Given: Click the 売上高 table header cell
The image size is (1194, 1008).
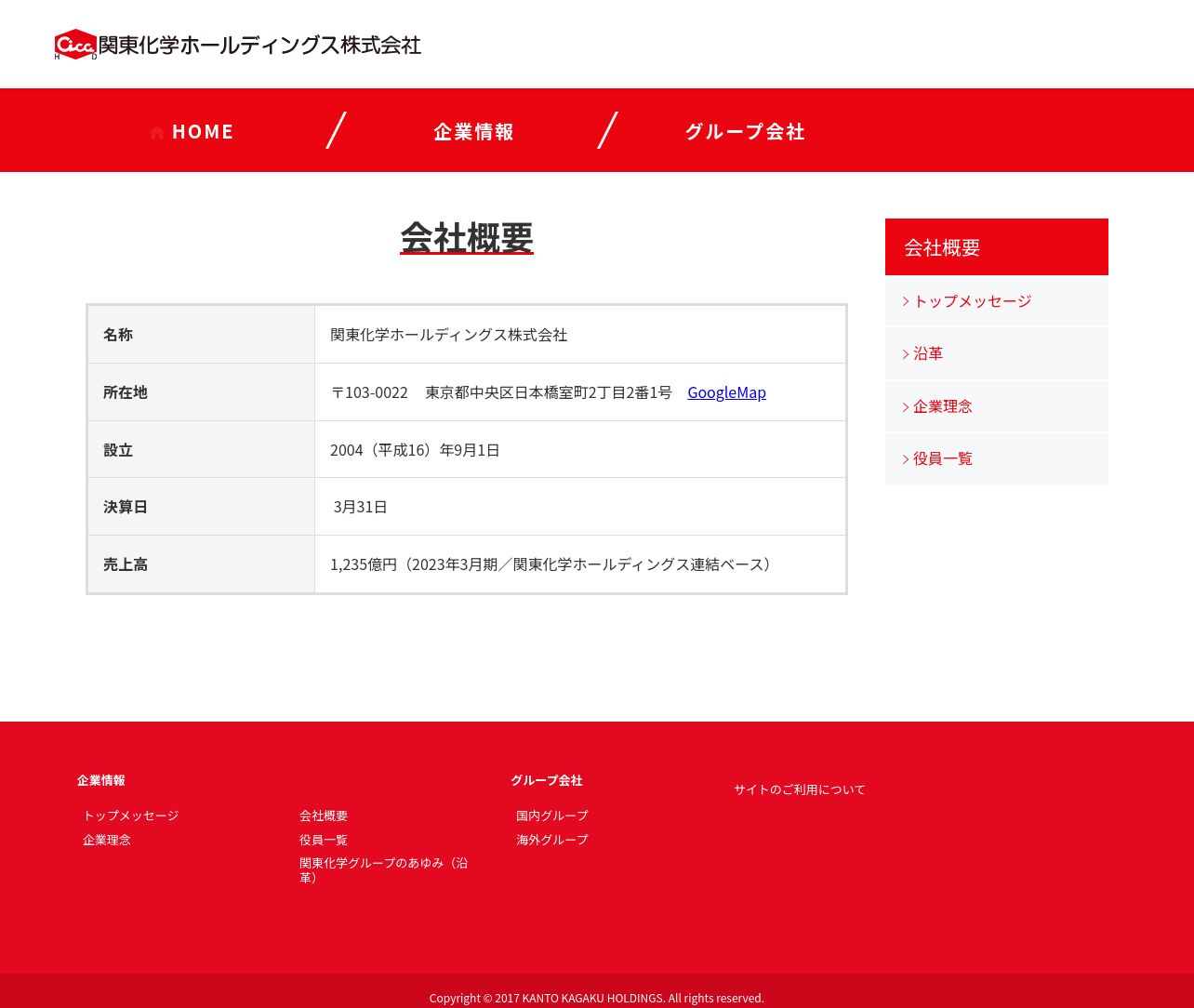Looking at the screenshot, I should point(201,564).
